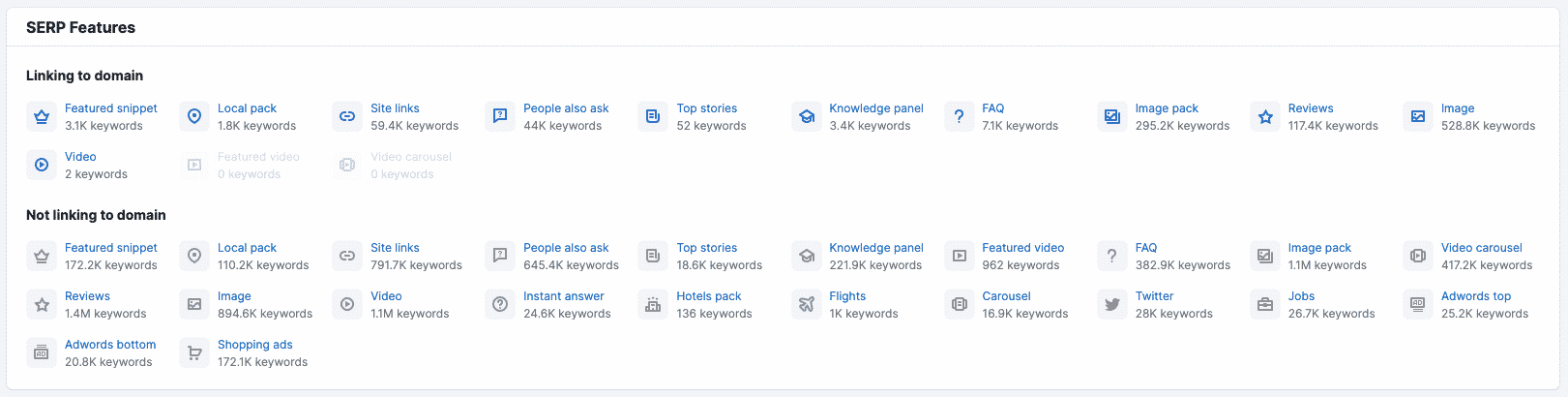Viewport: 1568px width, 397px height.
Task: Open the Video carousel link with 417.2K keywords
Action: (1481, 248)
